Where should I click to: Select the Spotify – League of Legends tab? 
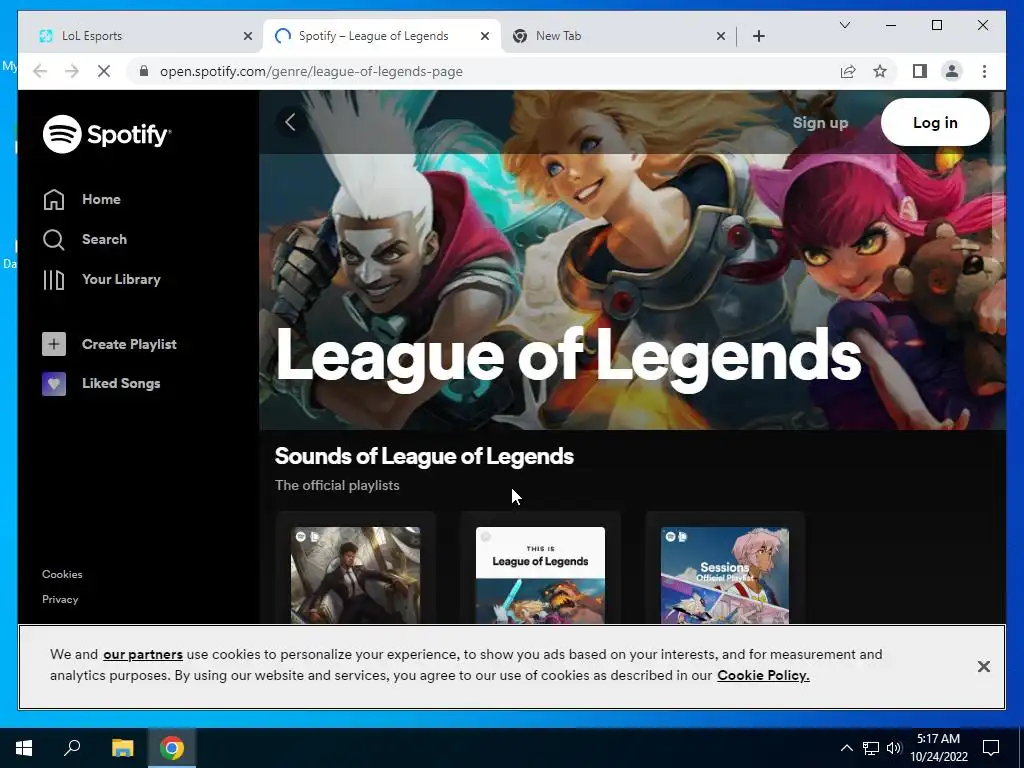click(x=382, y=36)
